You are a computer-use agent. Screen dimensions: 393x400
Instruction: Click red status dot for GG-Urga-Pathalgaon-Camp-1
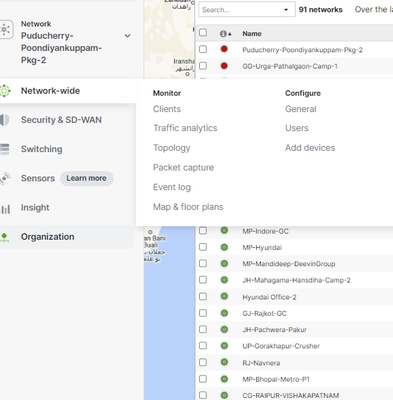(x=224, y=66)
